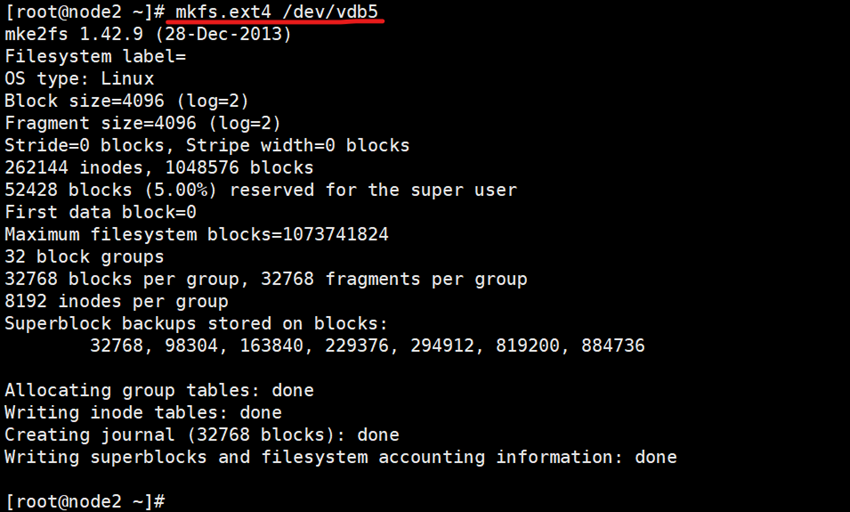Click the Creating journal (32768 blocks) line
This screenshot has width=850, height=512.
tap(201, 435)
